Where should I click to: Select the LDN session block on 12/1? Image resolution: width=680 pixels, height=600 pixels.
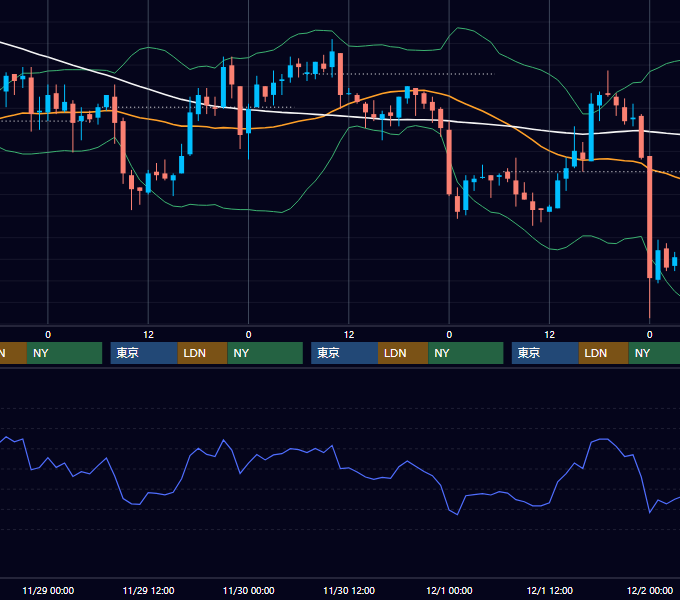(604, 353)
